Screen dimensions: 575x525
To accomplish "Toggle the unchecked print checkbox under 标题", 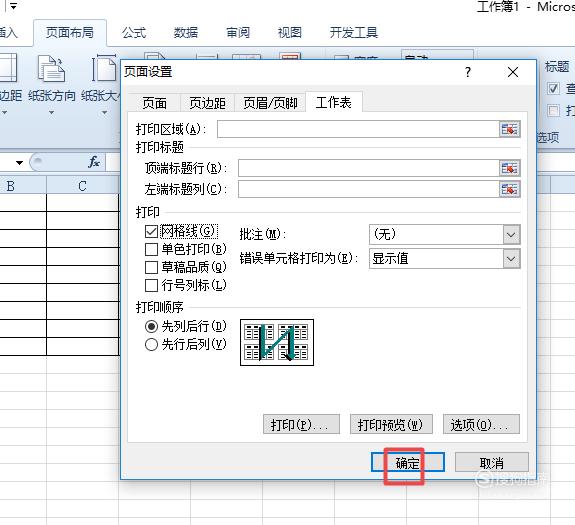I will point(553,110).
